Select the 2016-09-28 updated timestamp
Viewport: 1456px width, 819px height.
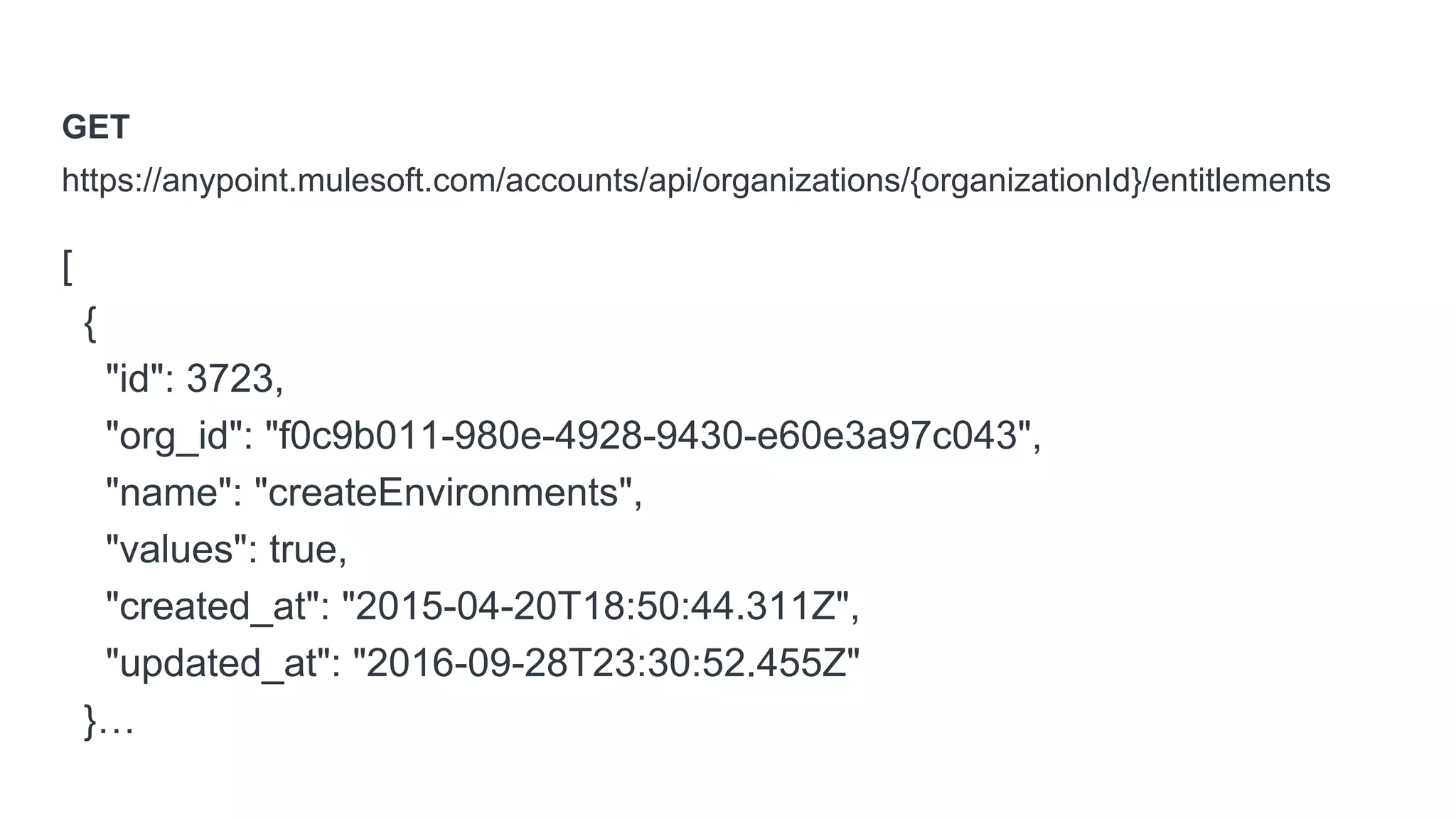click(x=606, y=663)
